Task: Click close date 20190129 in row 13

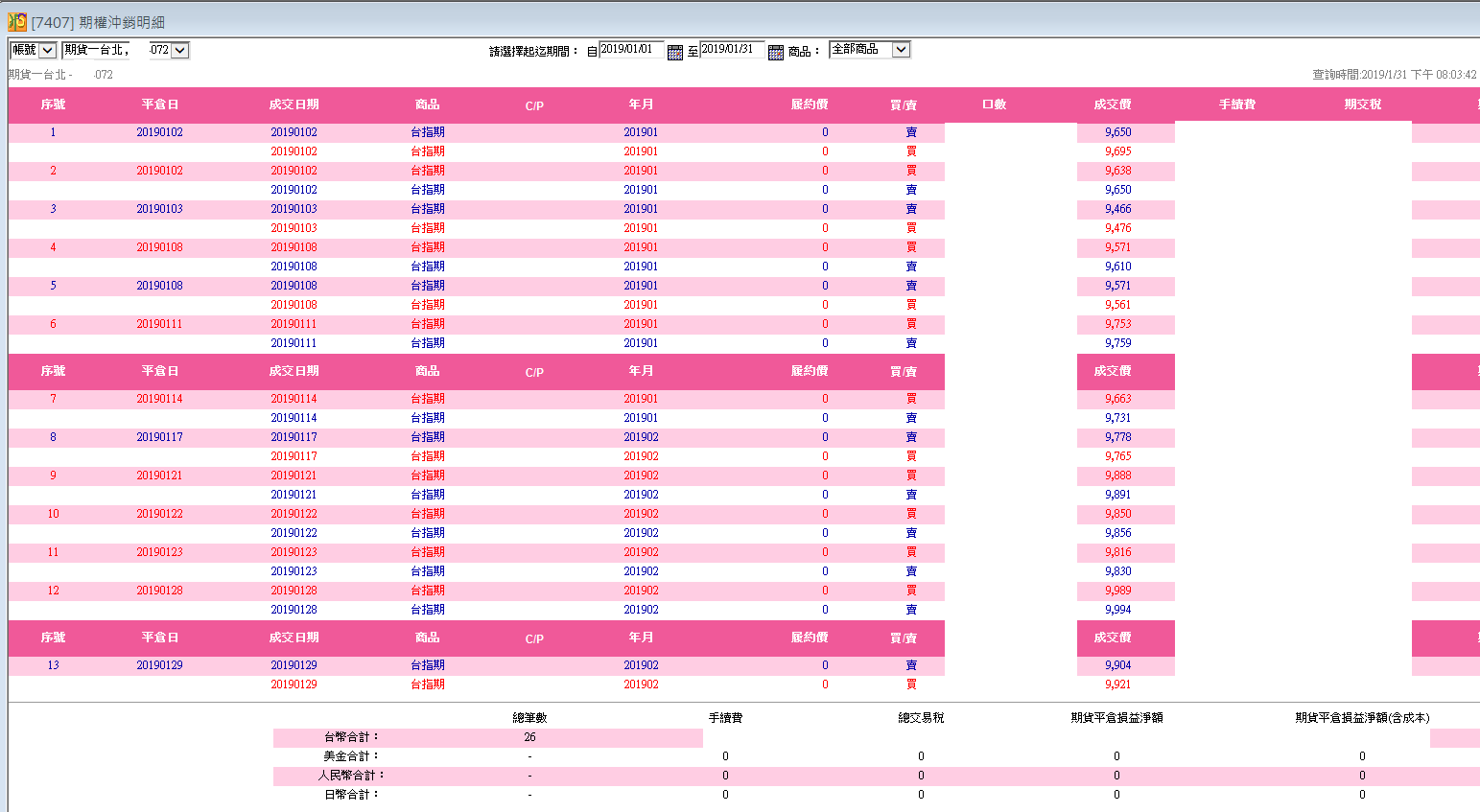Action: click(x=159, y=665)
